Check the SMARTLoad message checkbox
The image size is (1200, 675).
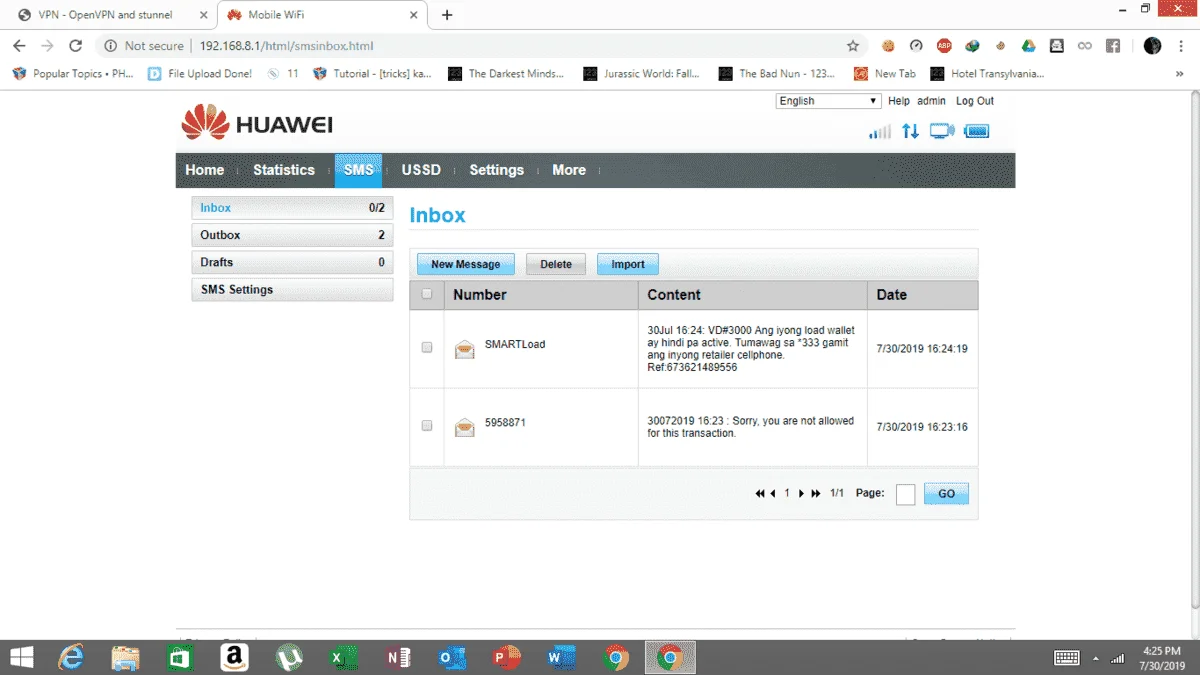[427, 347]
